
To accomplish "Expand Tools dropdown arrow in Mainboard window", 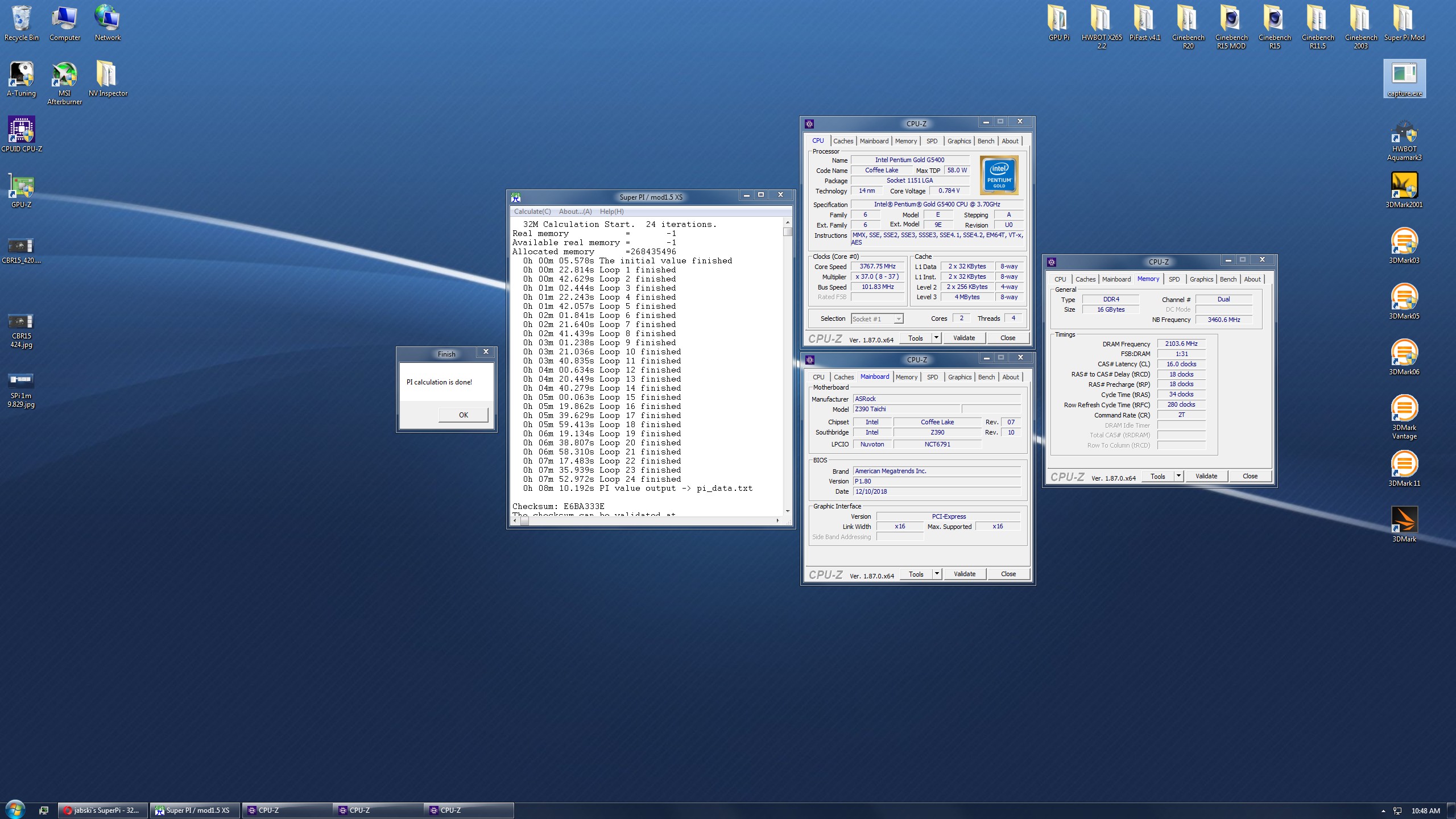I will point(937,574).
